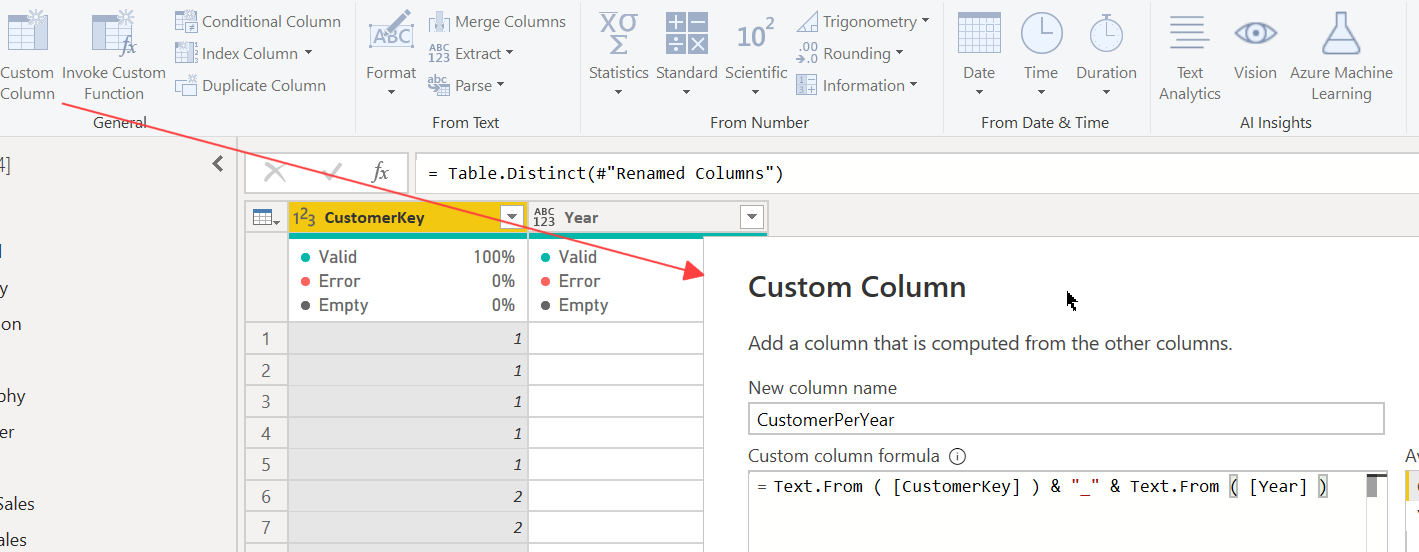Open the Scientific operations menu

click(x=756, y=52)
